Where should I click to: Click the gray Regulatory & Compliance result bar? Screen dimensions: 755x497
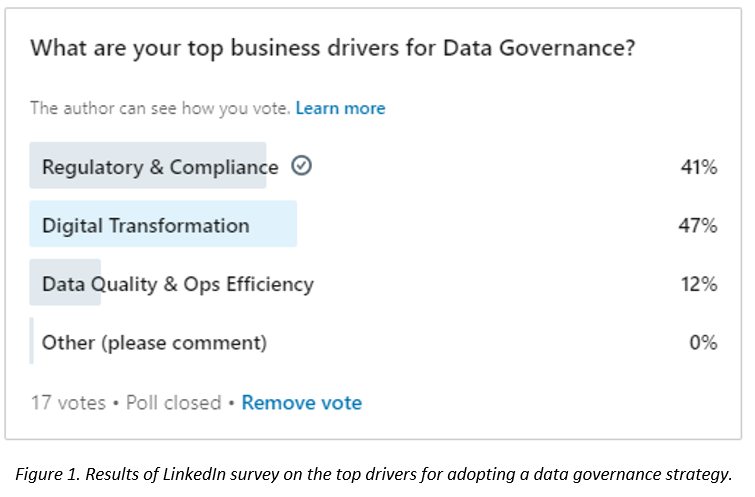pos(148,165)
